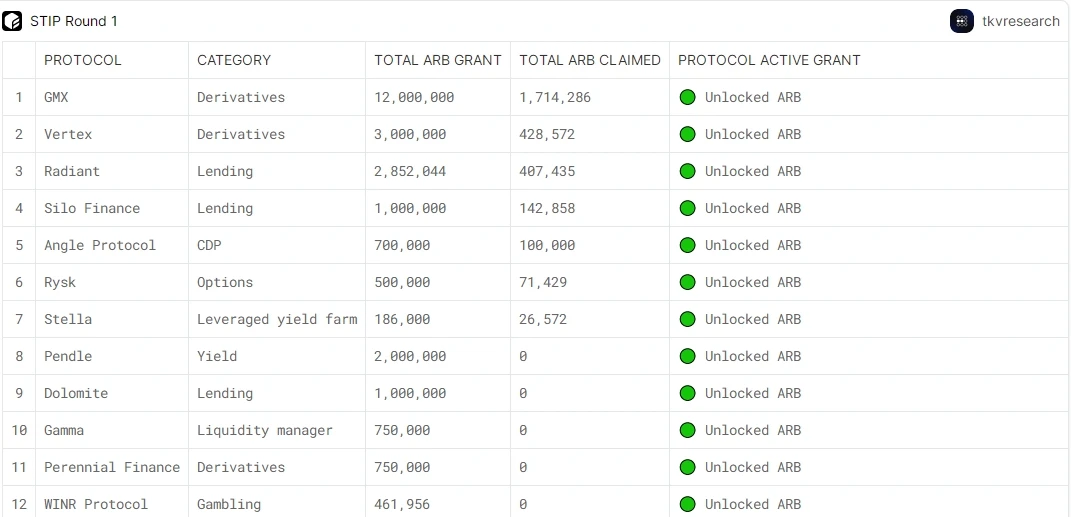Click the green status dot in Radiant row
1071x517 pixels.
[x=687, y=171]
